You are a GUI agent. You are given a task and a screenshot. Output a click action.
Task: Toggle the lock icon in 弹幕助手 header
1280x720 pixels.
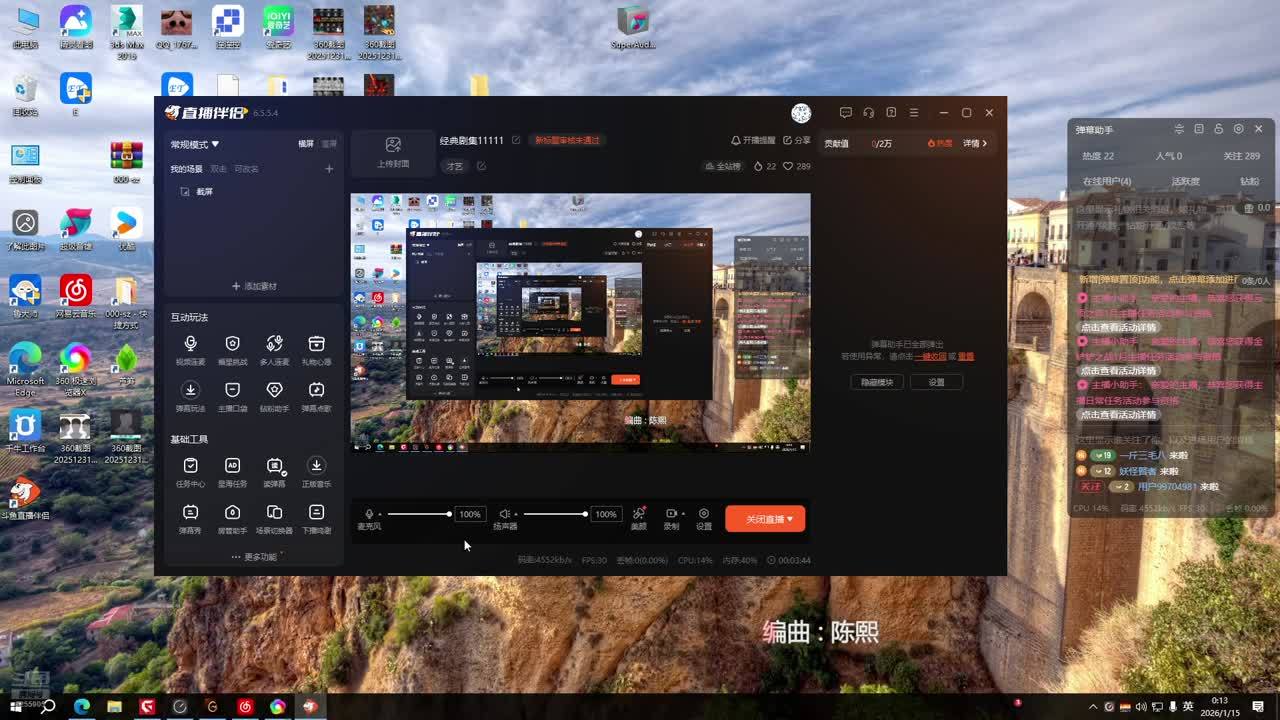[1218, 129]
